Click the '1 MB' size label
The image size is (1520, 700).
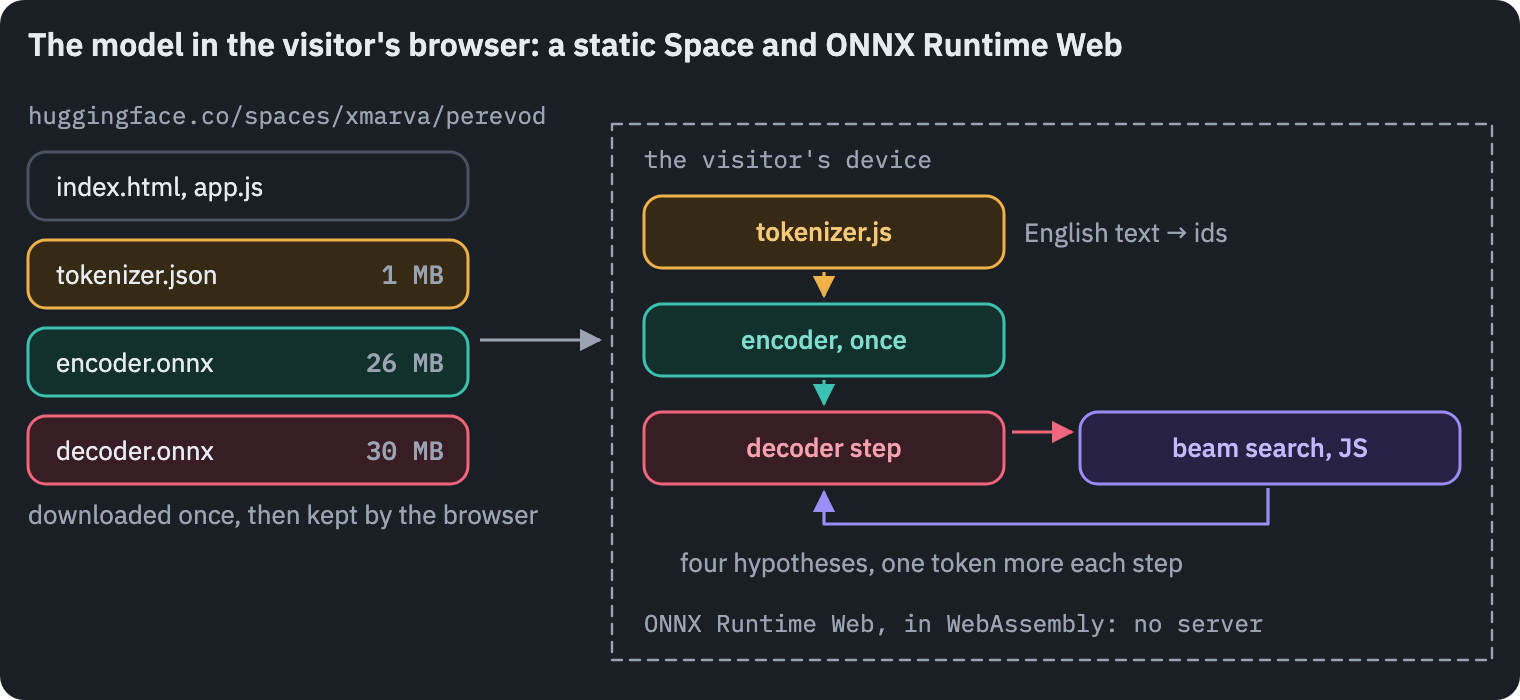point(412,275)
